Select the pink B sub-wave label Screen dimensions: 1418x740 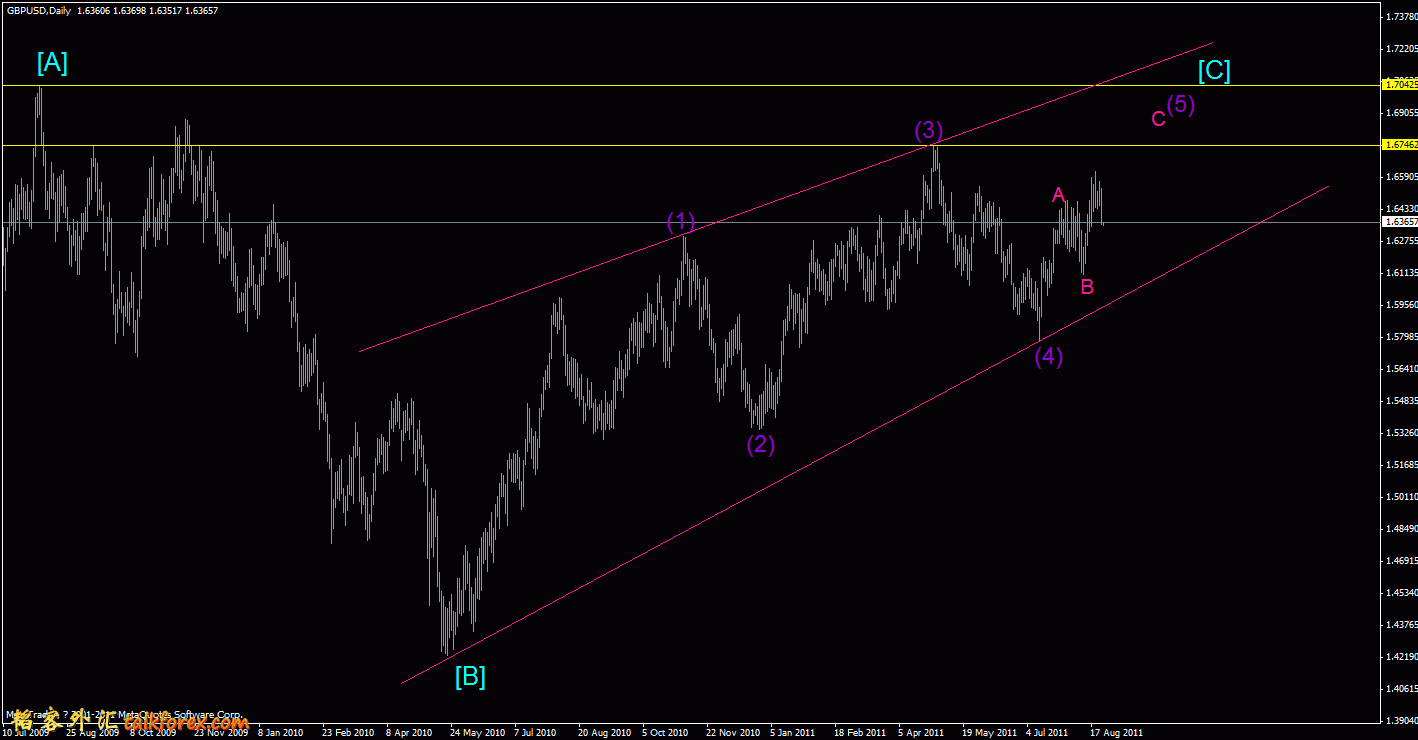1087,286
